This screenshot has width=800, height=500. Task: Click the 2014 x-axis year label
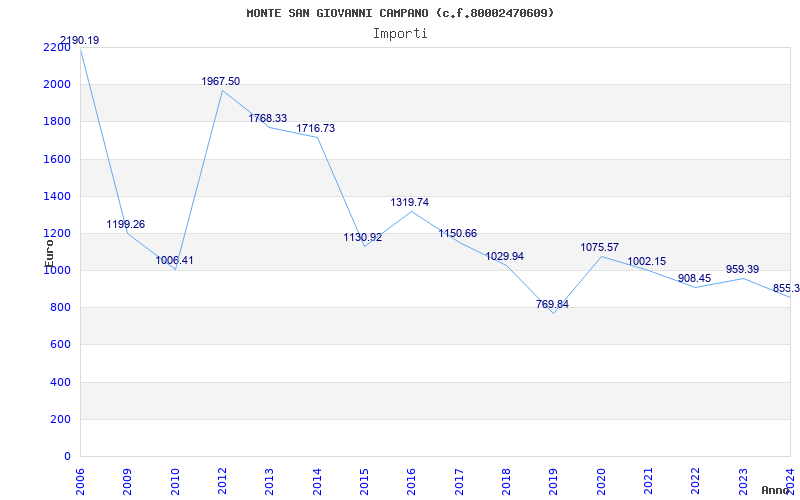pyautogui.click(x=317, y=482)
